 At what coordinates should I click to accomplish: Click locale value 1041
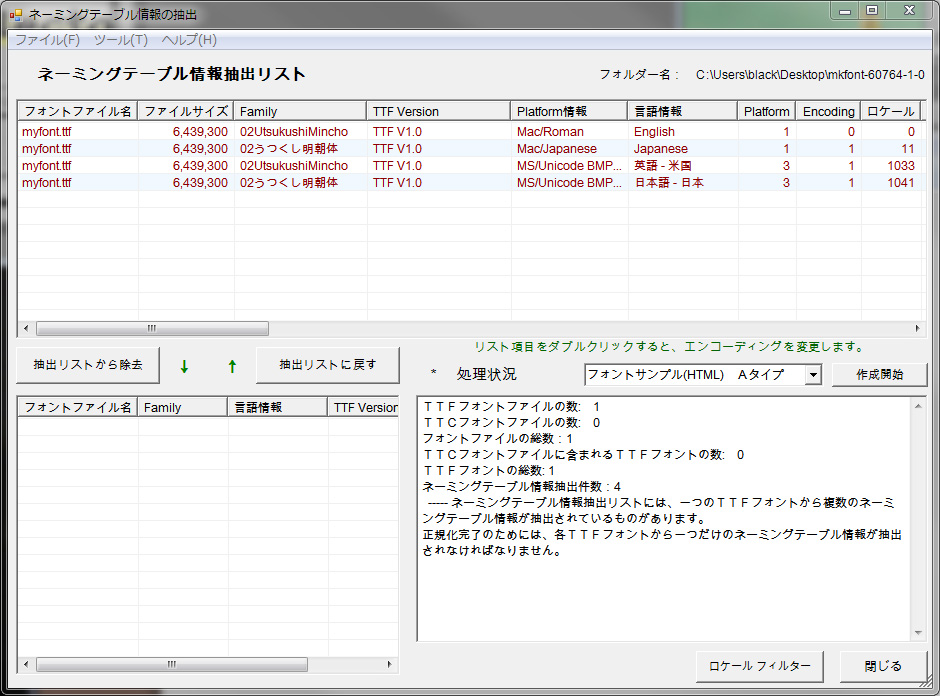tap(901, 183)
